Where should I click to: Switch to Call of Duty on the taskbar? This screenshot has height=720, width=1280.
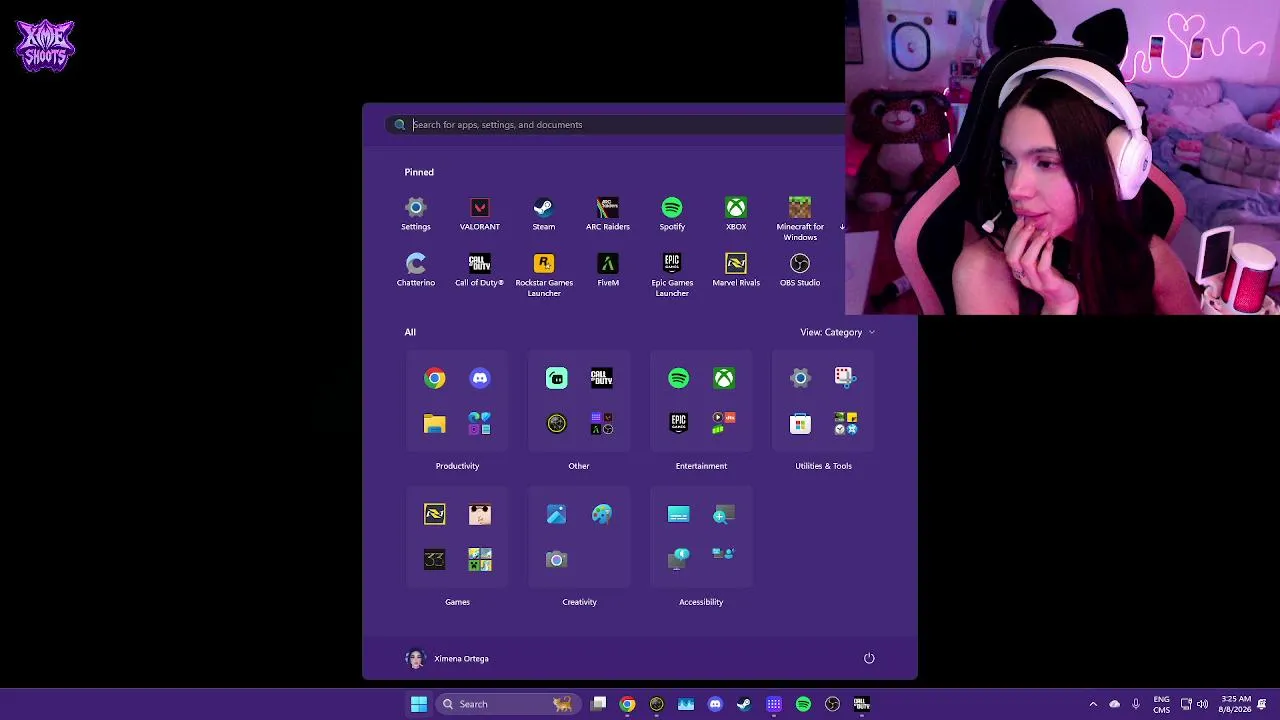[861, 704]
